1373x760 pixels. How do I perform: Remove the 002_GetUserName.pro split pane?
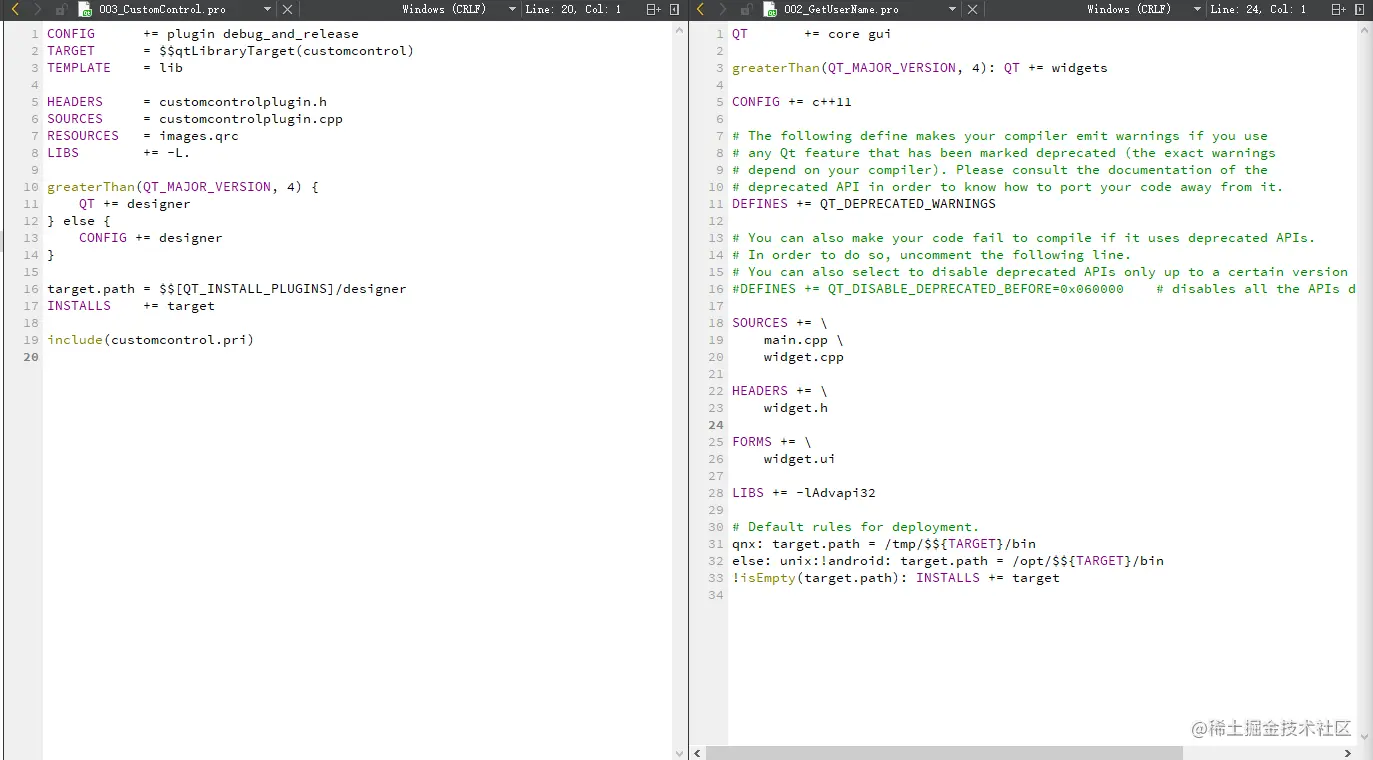click(x=1361, y=9)
